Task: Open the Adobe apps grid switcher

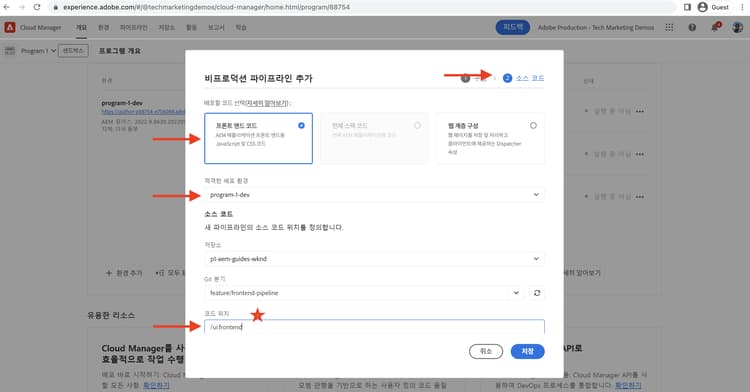Action: (x=669, y=27)
